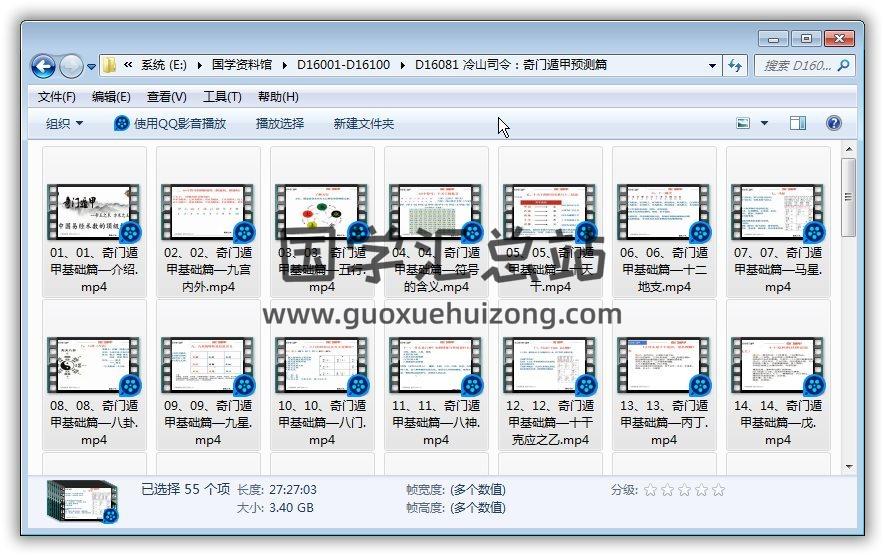
Task: Select video 14、奇门遁甲基础篇—戊.mp4
Action: click(x=778, y=375)
